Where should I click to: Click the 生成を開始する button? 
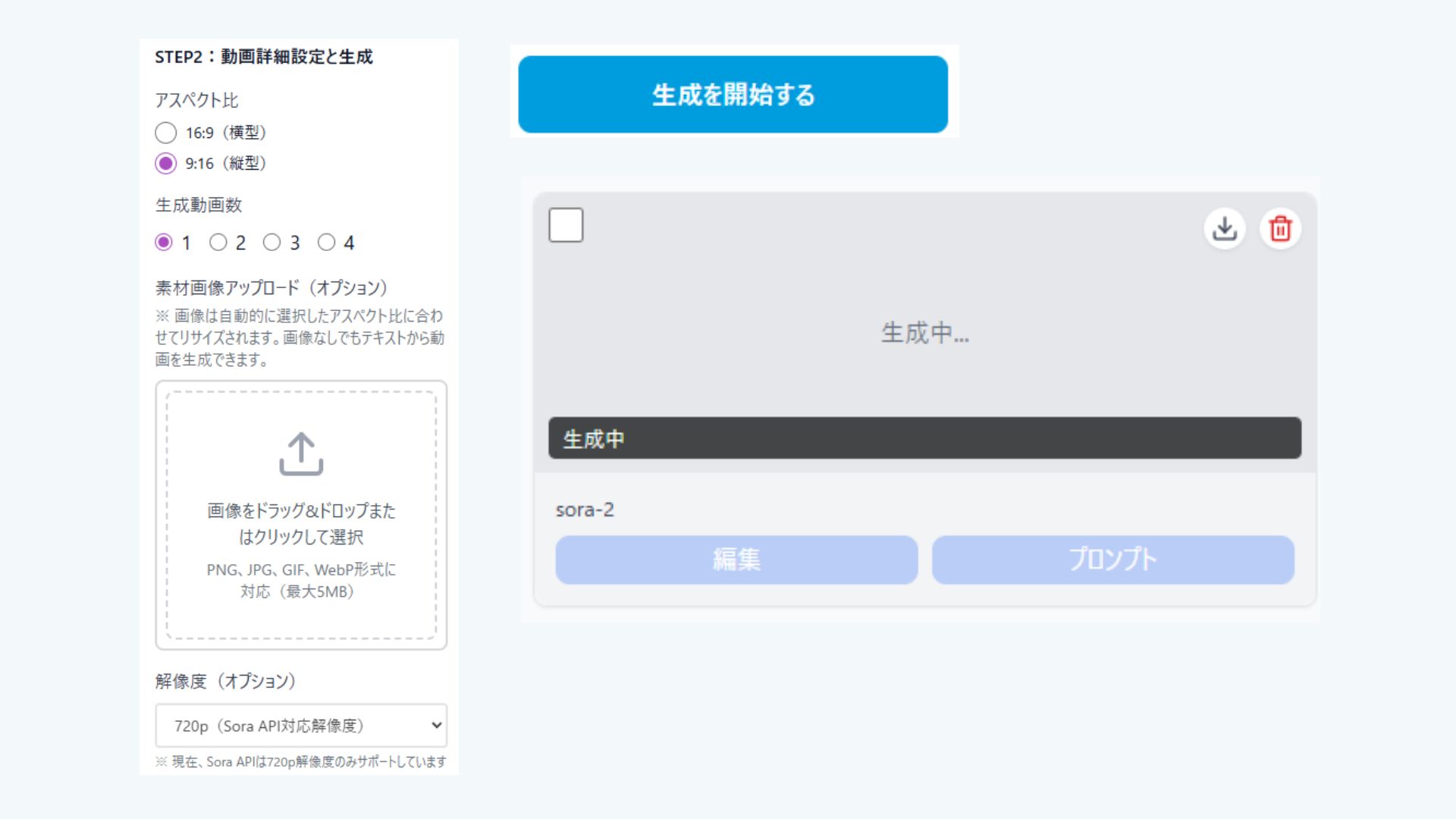coord(733,95)
